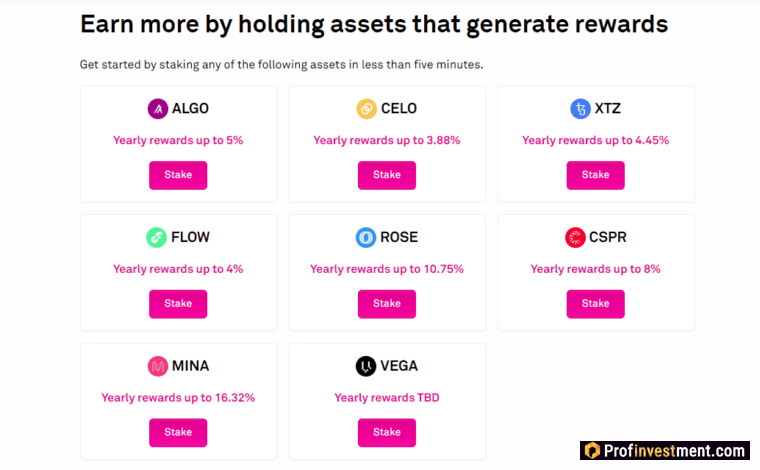Click the ROSE coin icon
760x470 pixels.
(366, 238)
